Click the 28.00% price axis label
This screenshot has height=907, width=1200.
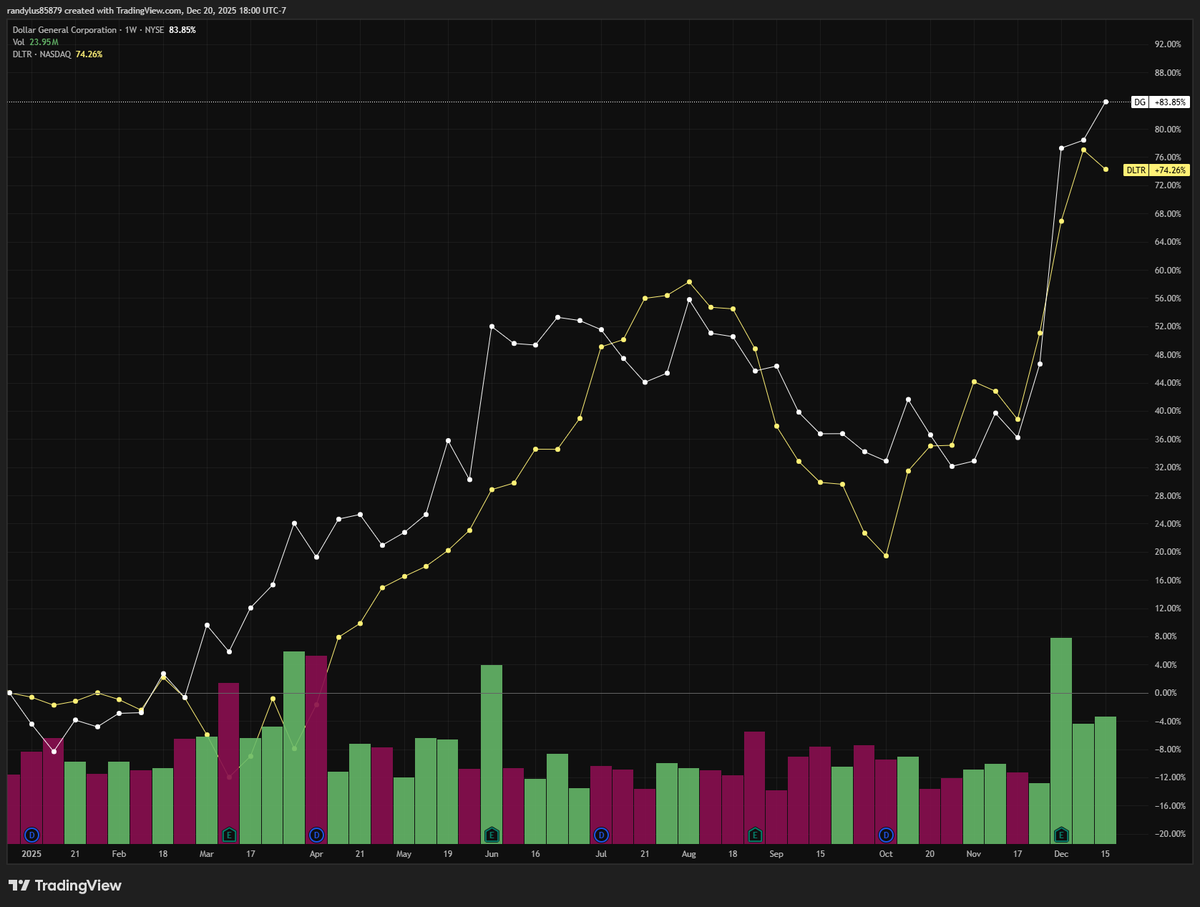pos(1167,496)
